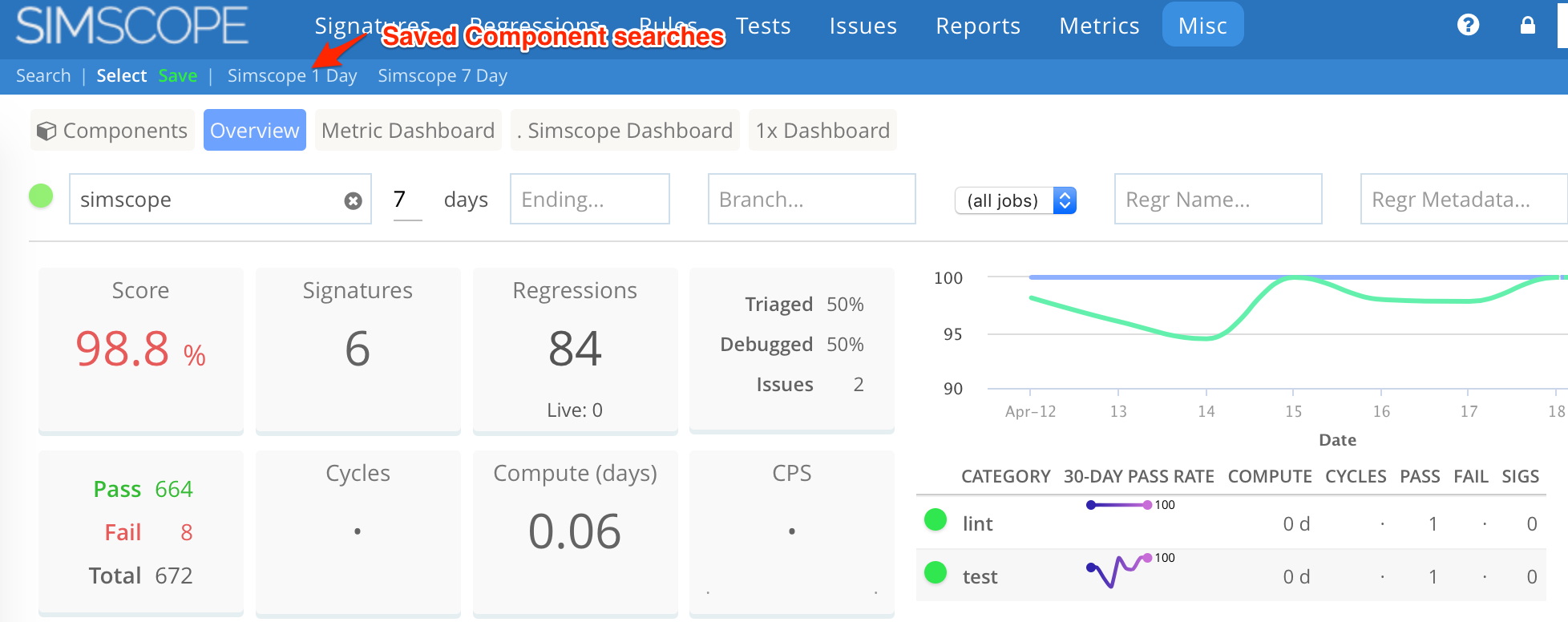
Task: Open the Metrics menu
Action: [1099, 26]
